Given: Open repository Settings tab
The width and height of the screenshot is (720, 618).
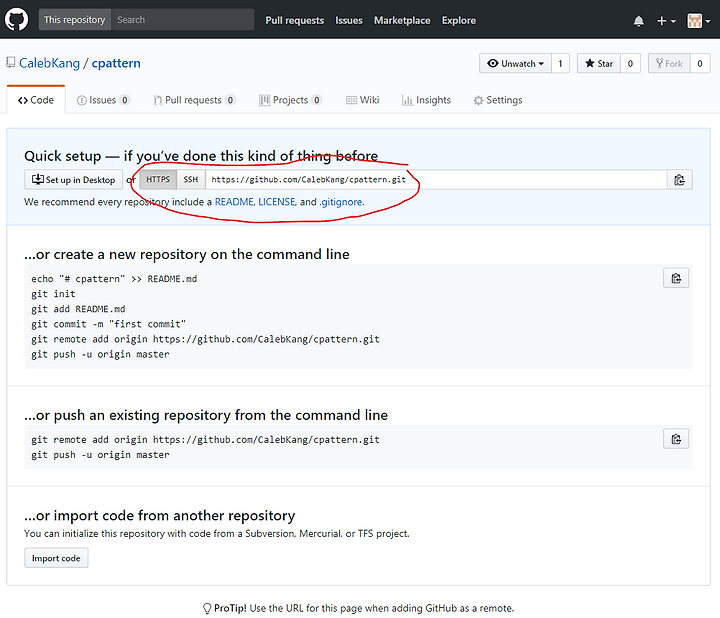Looking at the screenshot, I should (x=498, y=100).
